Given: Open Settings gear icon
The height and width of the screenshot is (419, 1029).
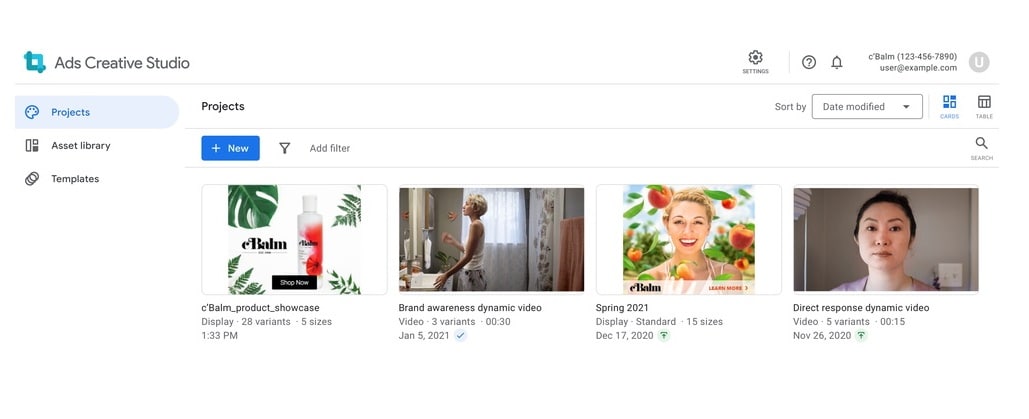Looking at the screenshot, I should coord(755,57).
